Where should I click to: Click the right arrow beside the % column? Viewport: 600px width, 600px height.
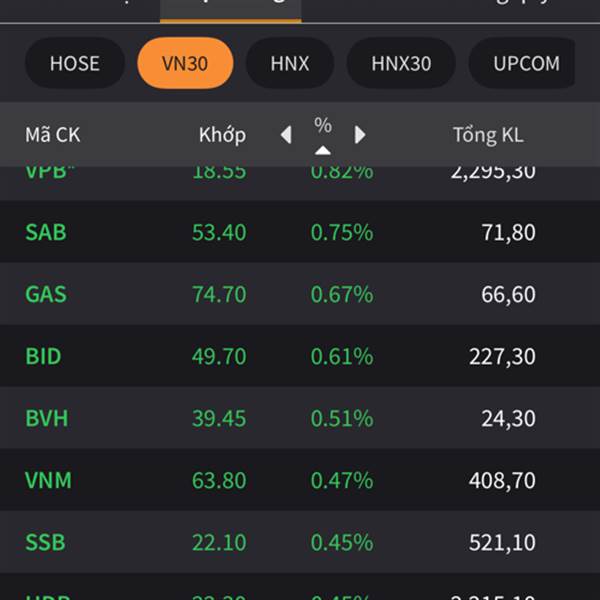(x=360, y=135)
